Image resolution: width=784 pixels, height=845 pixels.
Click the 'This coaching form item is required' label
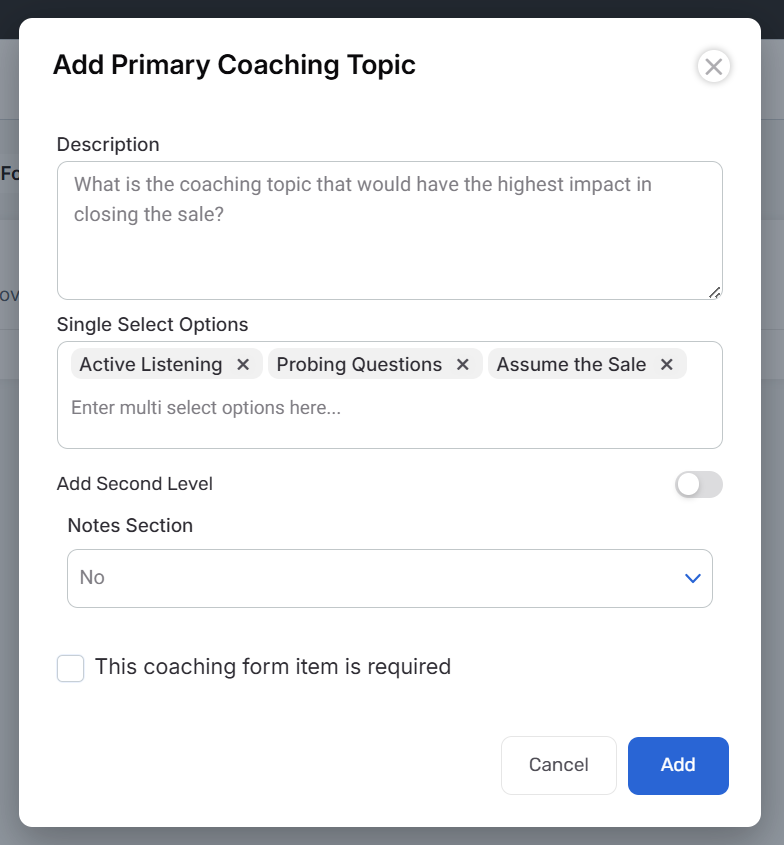(x=273, y=667)
